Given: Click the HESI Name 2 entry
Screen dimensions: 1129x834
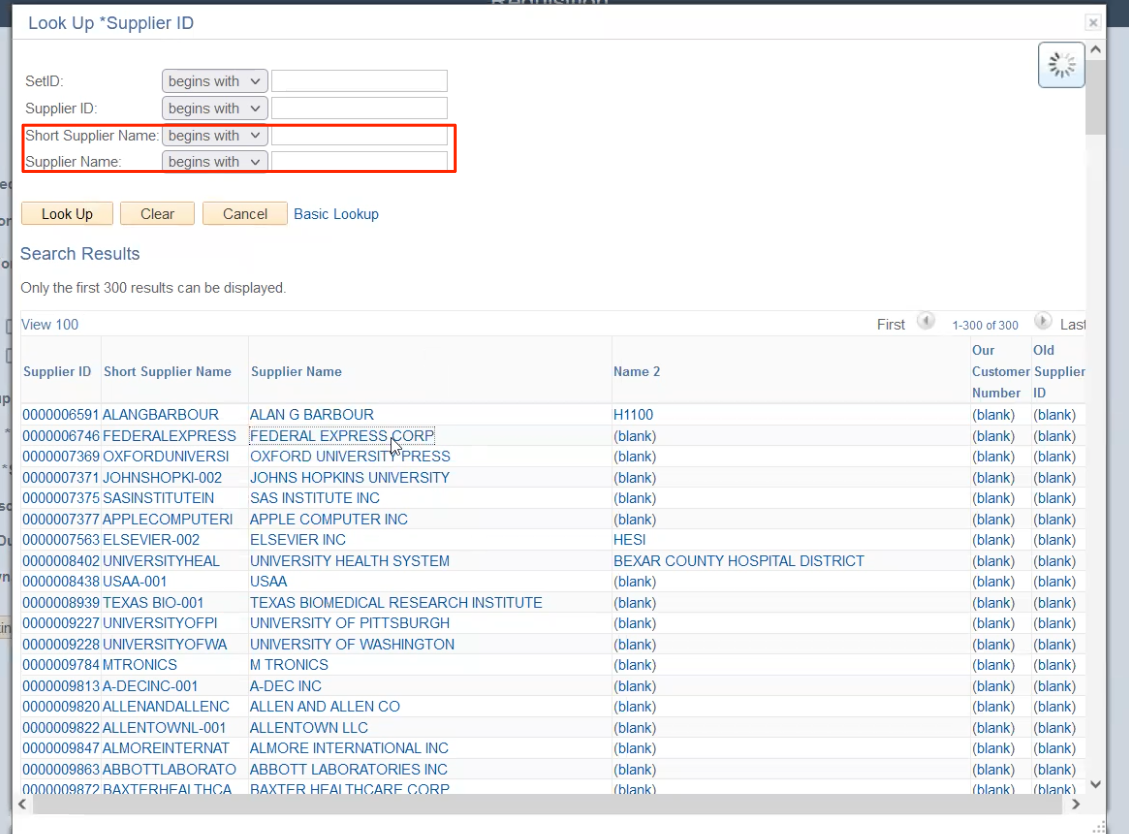Looking at the screenshot, I should click(629, 540).
